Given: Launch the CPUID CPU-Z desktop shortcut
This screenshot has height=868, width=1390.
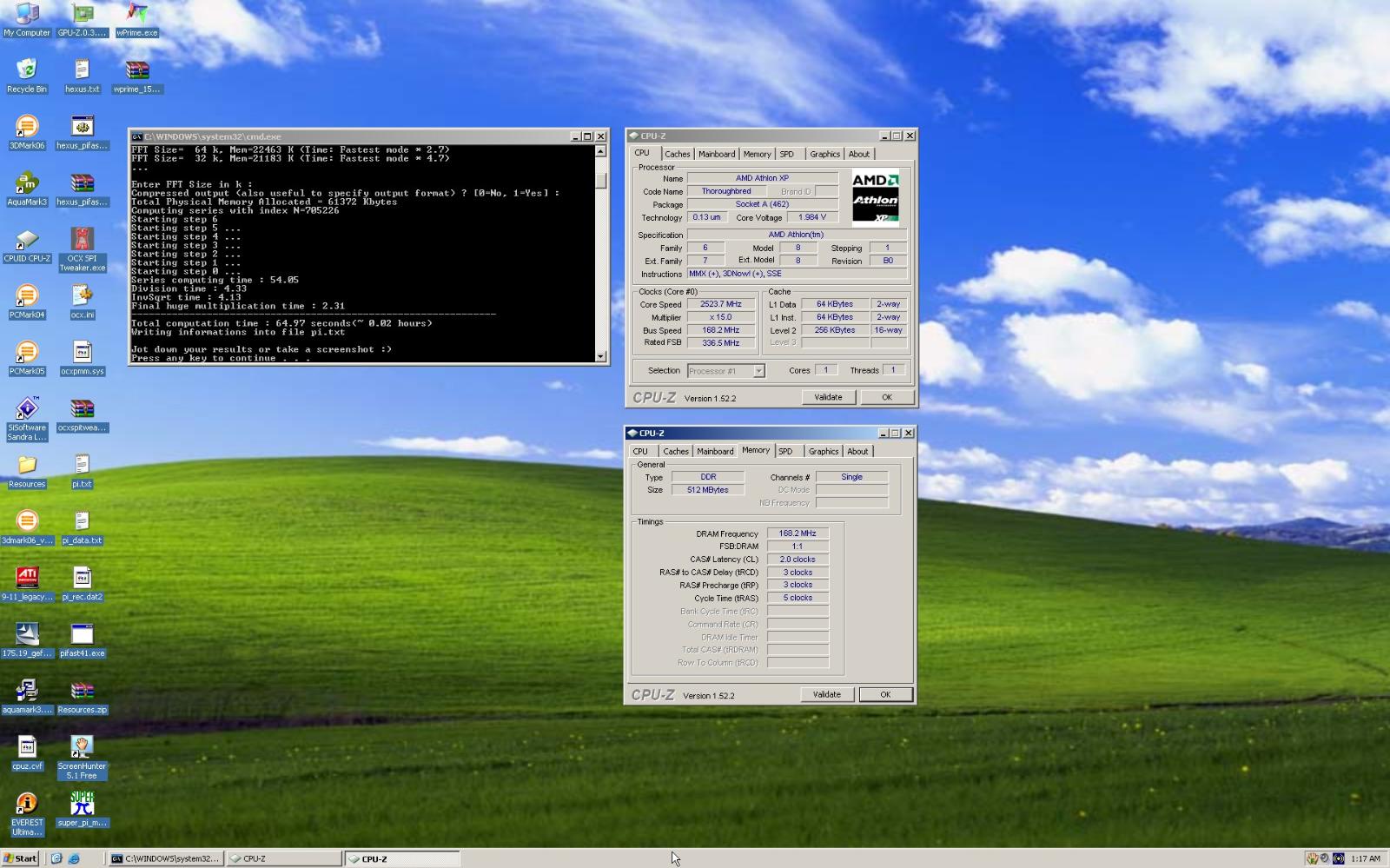Looking at the screenshot, I should click(x=27, y=246).
